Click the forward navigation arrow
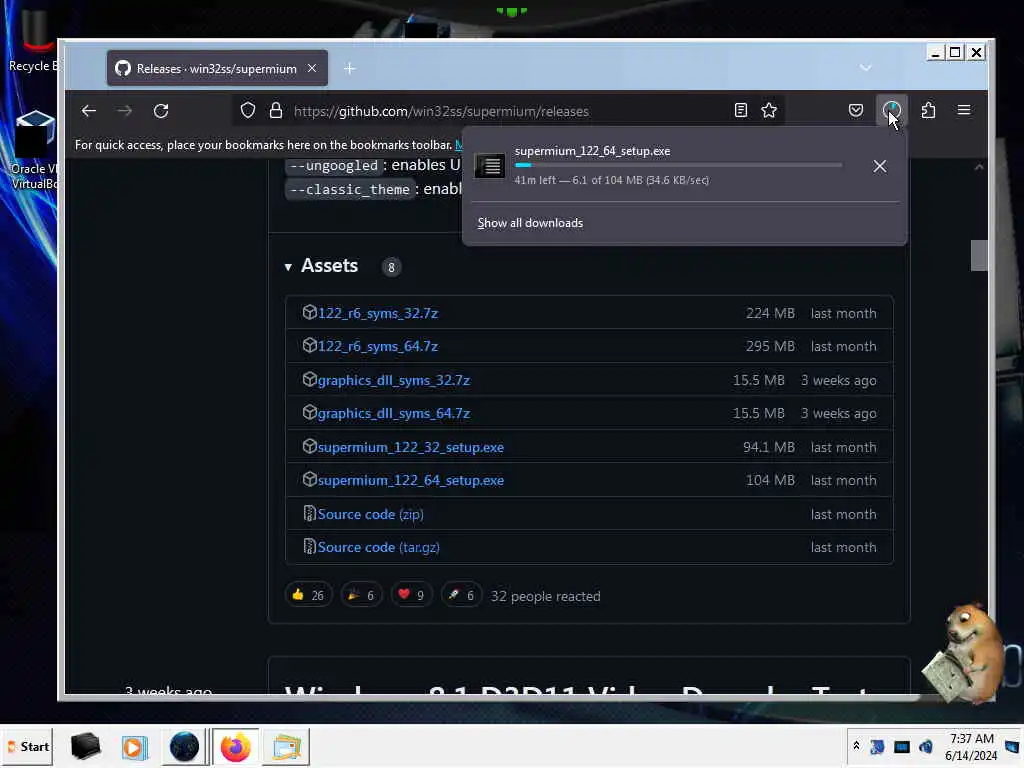Viewport: 1024px width, 768px height. tap(124, 111)
